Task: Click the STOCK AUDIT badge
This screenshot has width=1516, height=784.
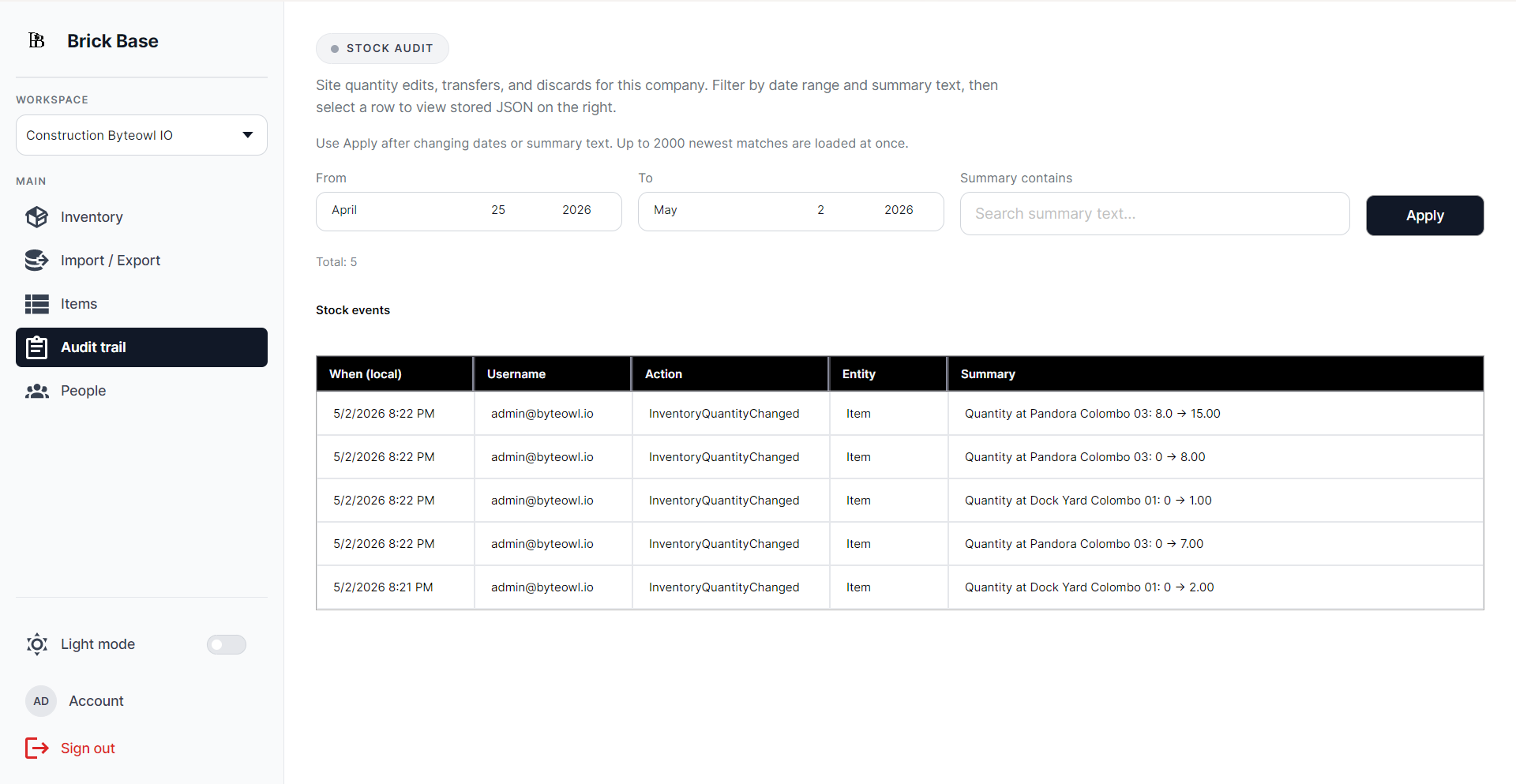Action: tap(382, 48)
